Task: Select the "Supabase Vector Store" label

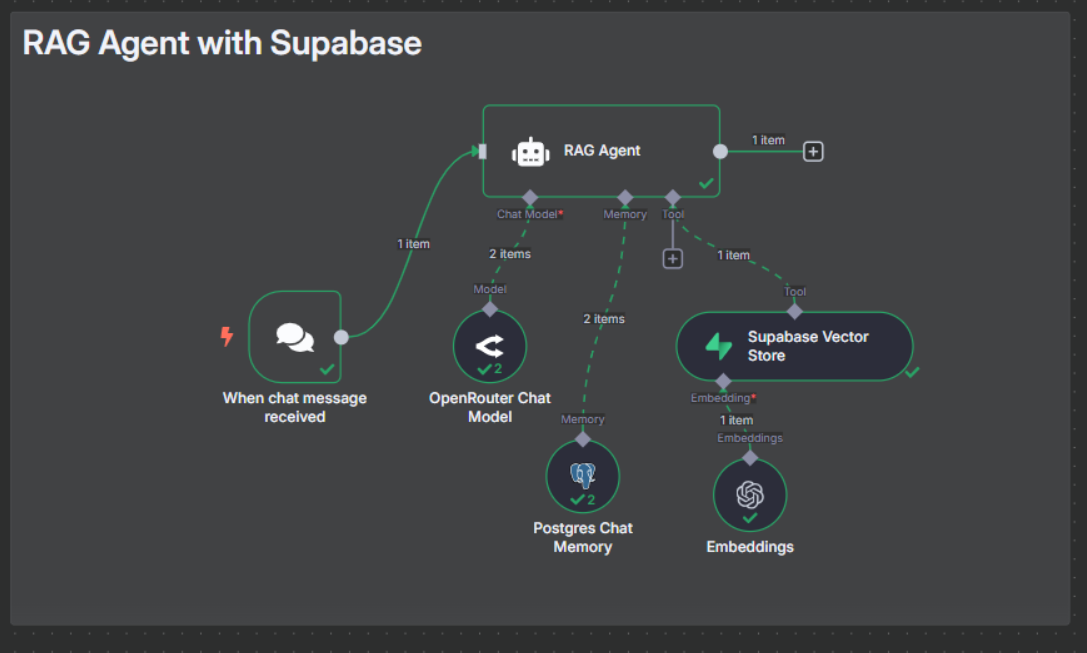Action: tap(808, 346)
